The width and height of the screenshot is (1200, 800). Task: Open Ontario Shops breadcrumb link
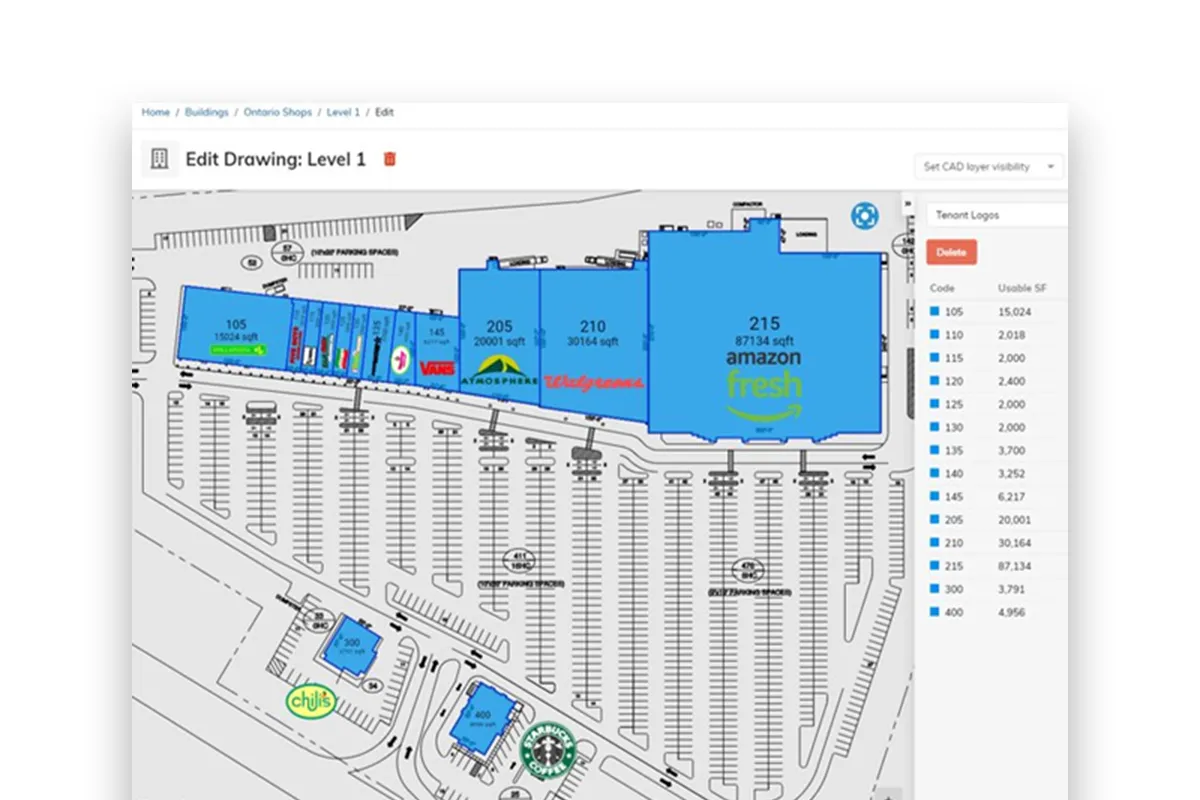pos(278,112)
